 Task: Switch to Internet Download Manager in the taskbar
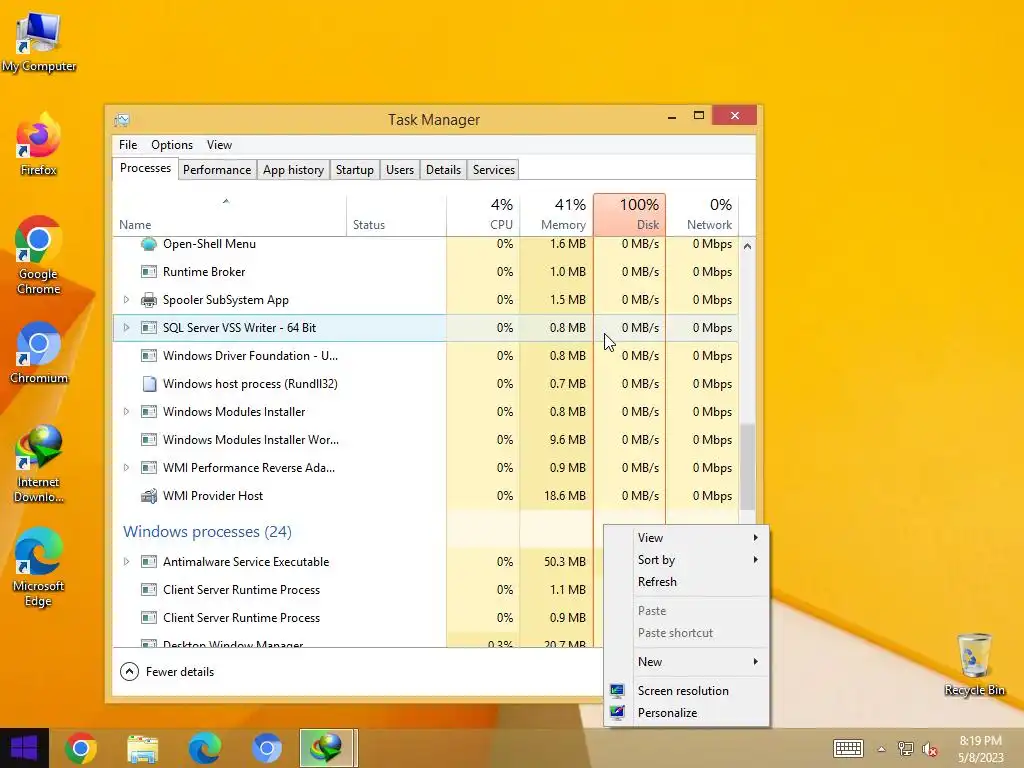click(x=328, y=748)
